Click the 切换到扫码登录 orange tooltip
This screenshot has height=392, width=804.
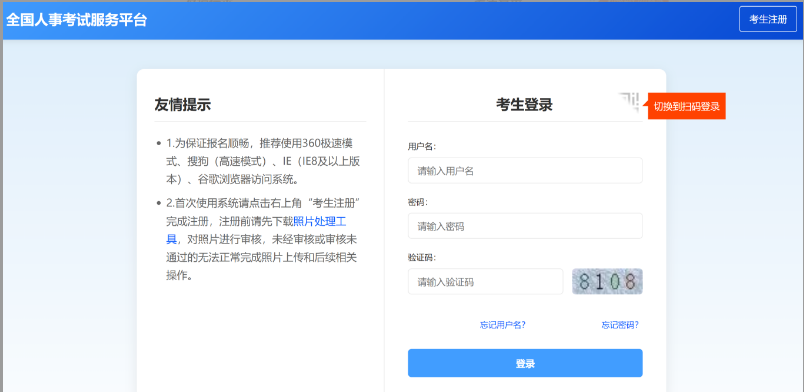[x=687, y=106]
